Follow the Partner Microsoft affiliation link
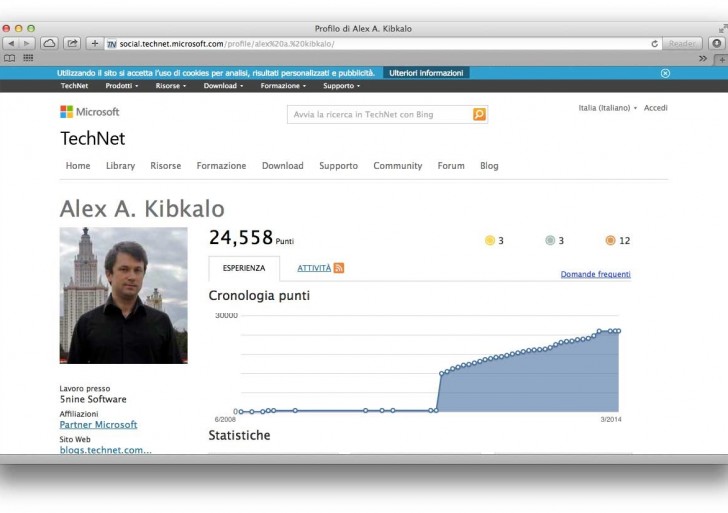This screenshot has height=513, width=728. 98,425
